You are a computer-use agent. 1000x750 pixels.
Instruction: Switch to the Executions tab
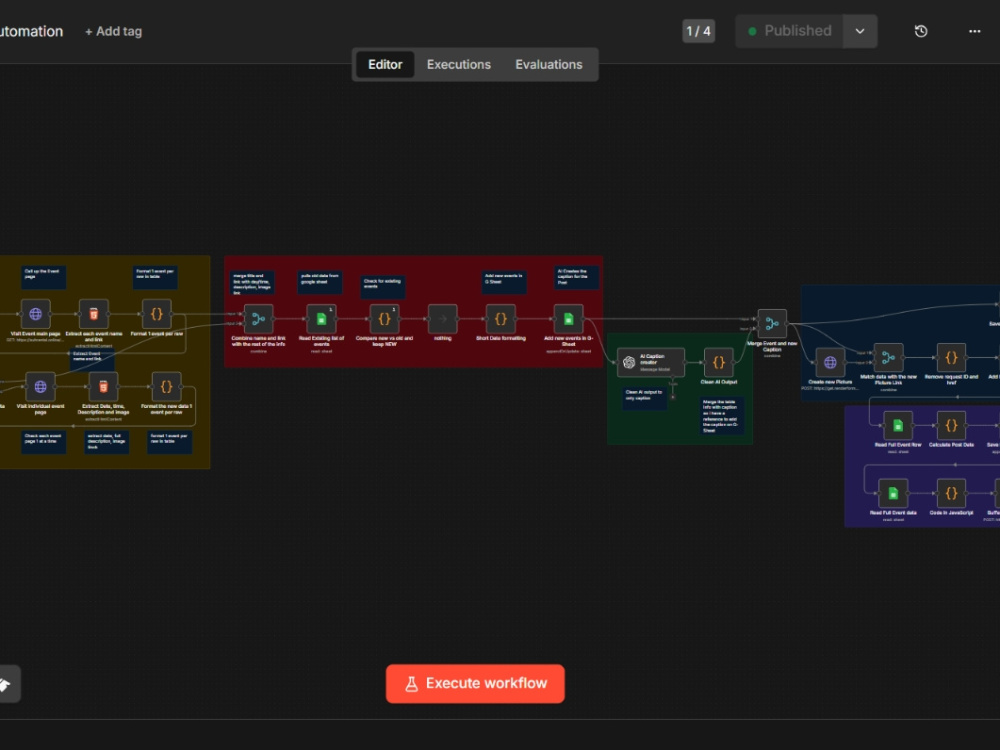[459, 64]
